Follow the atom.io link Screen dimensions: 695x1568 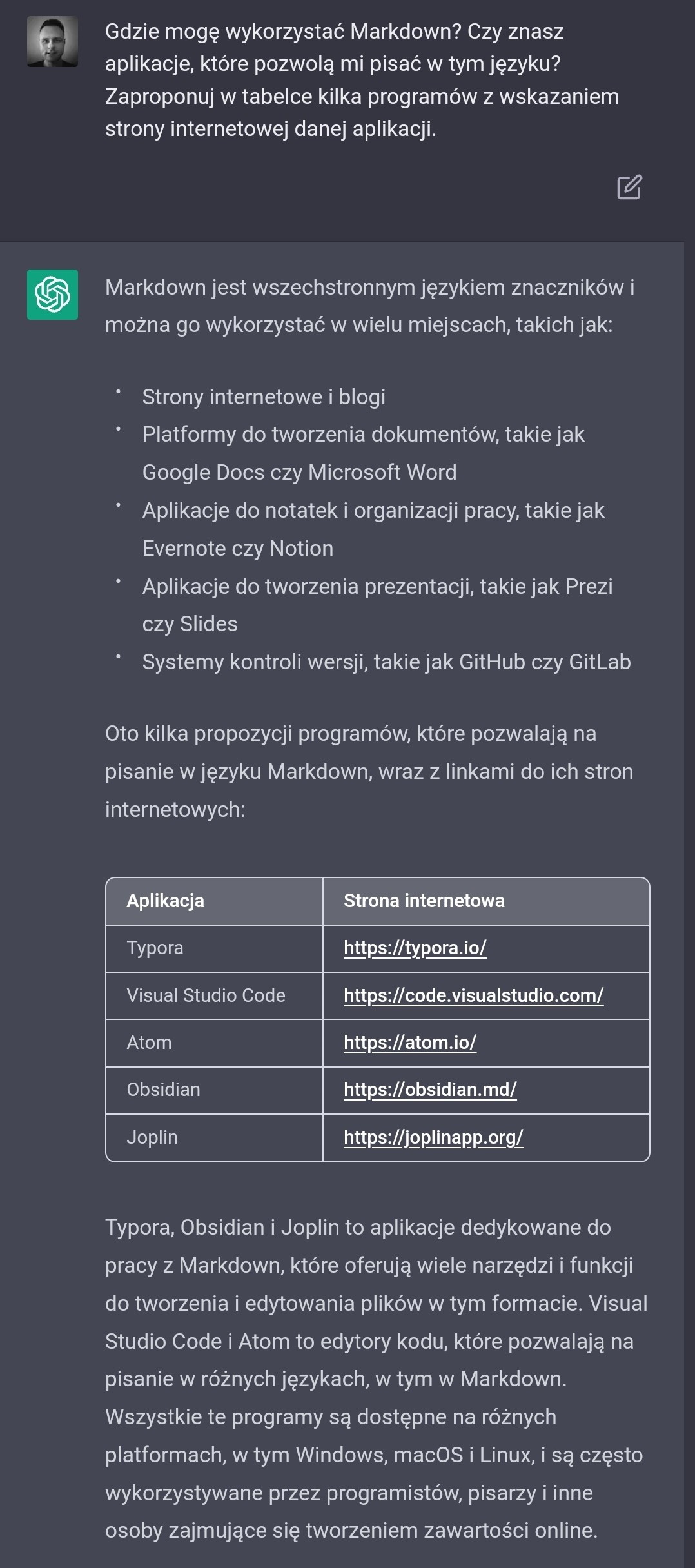(x=409, y=1043)
